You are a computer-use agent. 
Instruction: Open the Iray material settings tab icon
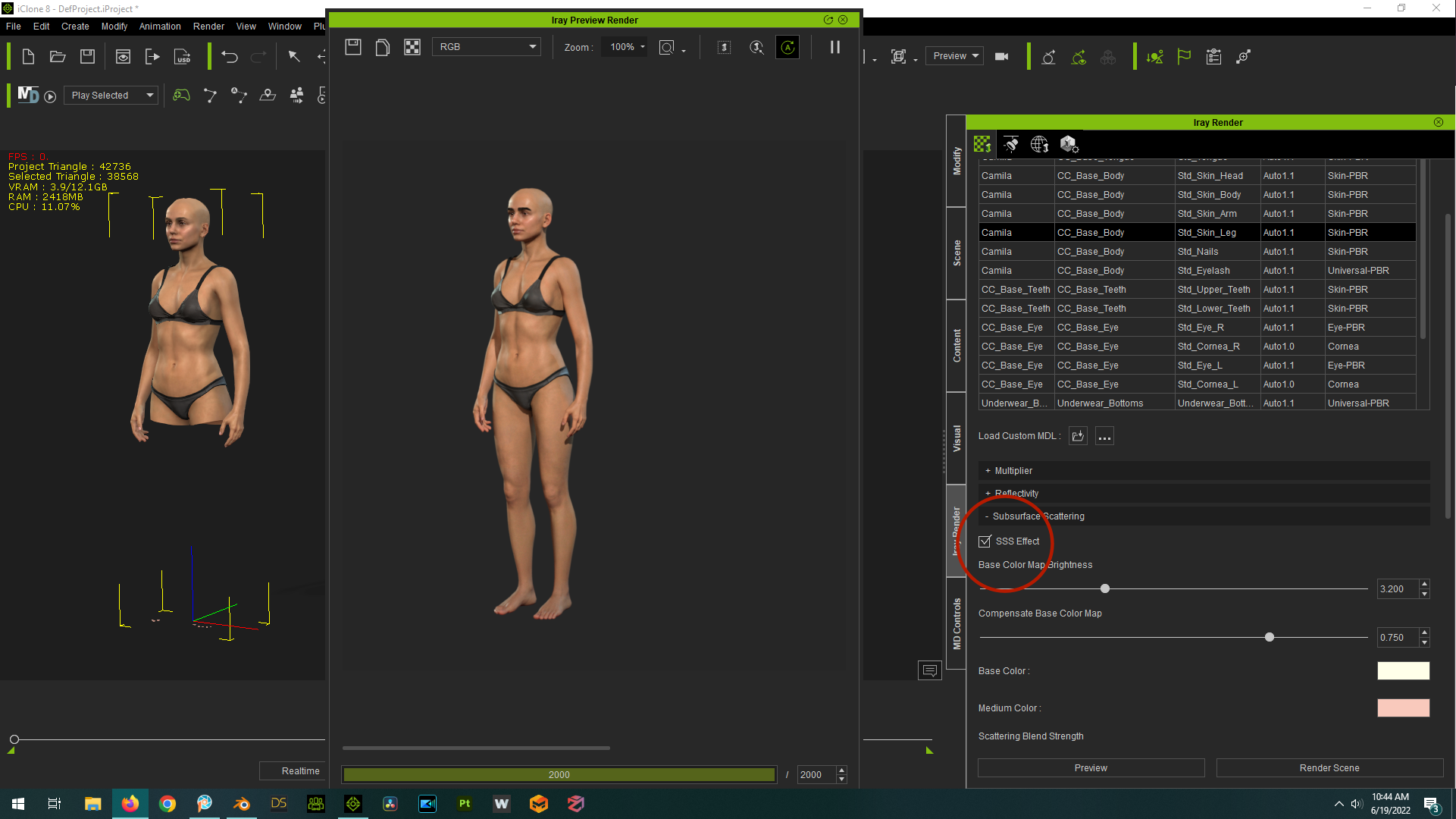(982, 143)
